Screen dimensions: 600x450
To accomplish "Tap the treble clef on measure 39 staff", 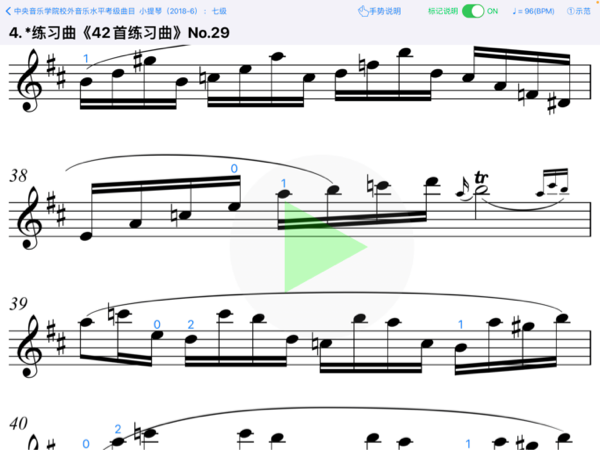I will coord(29,346).
